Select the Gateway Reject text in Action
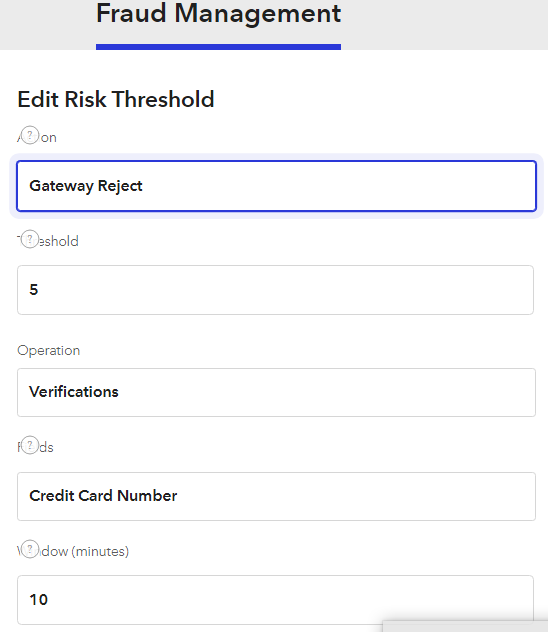This screenshot has height=632, width=548. click(x=86, y=186)
